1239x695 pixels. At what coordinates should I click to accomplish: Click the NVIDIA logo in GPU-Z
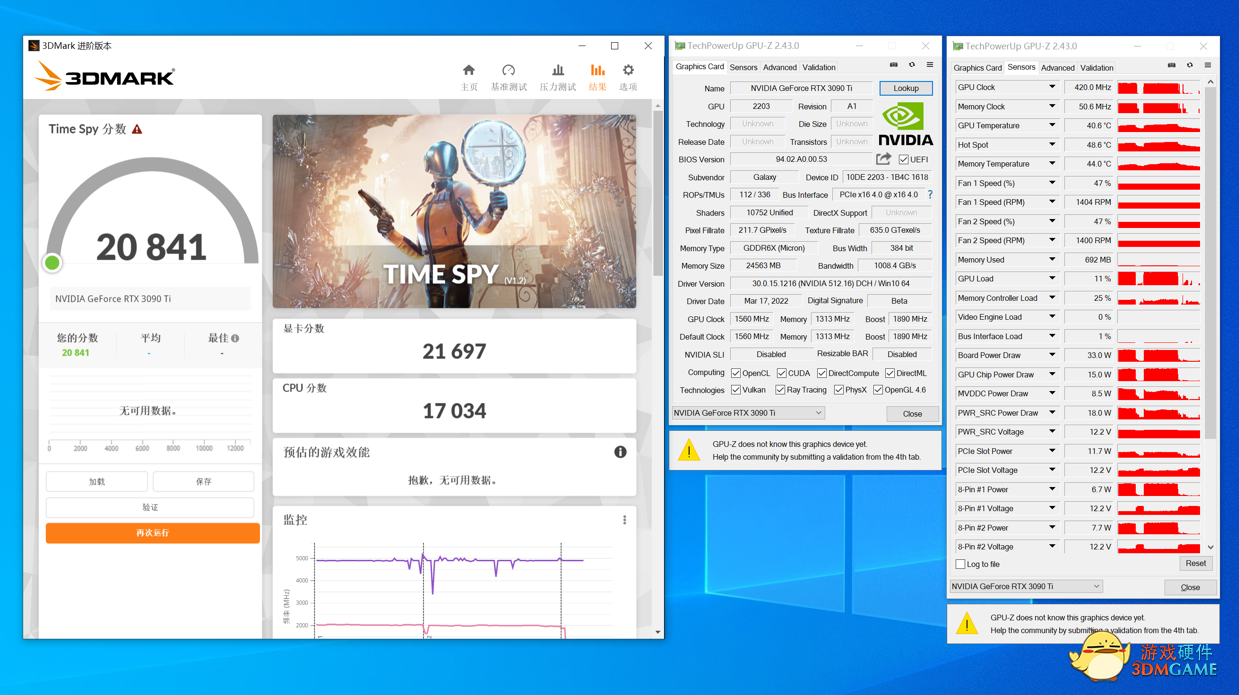905,124
